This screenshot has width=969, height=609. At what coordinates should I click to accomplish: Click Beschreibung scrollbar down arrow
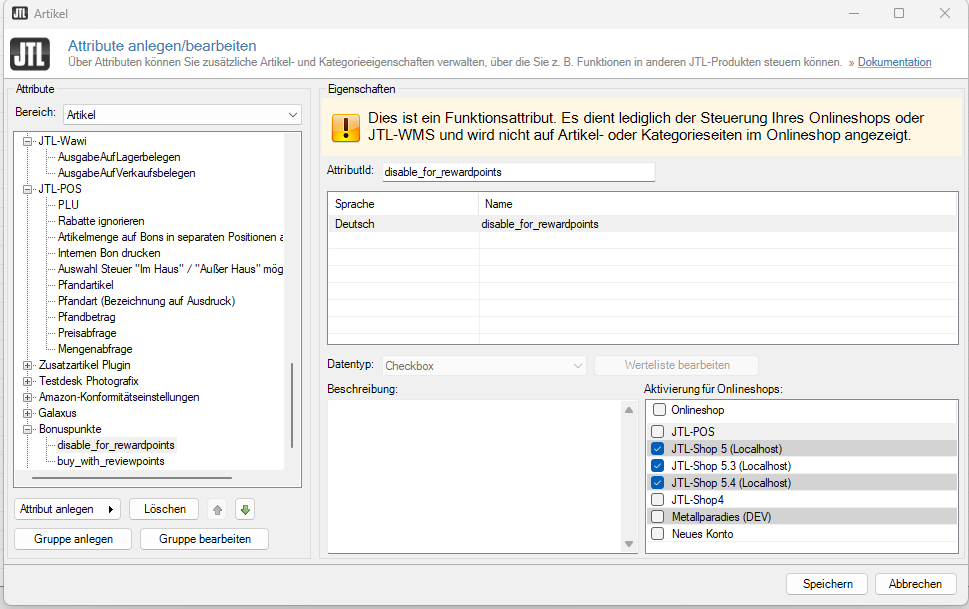629,544
